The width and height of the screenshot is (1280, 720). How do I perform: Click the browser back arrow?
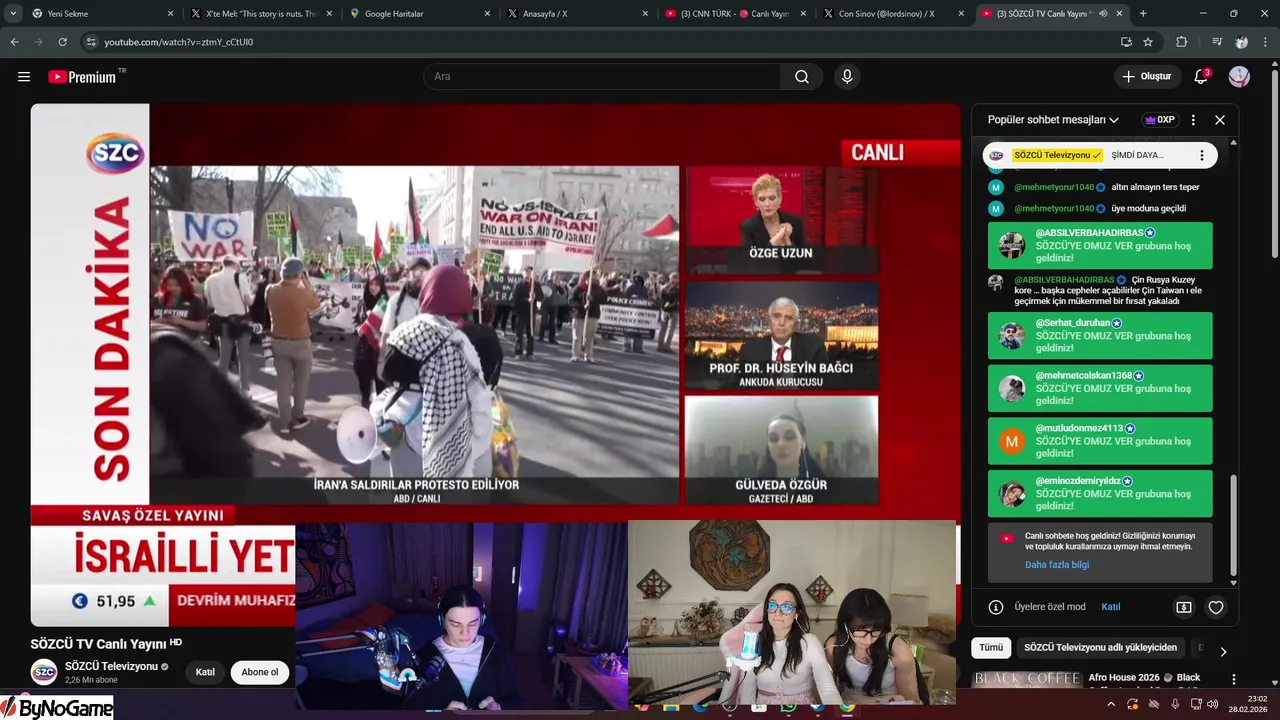pyautogui.click(x=14, y=42)
